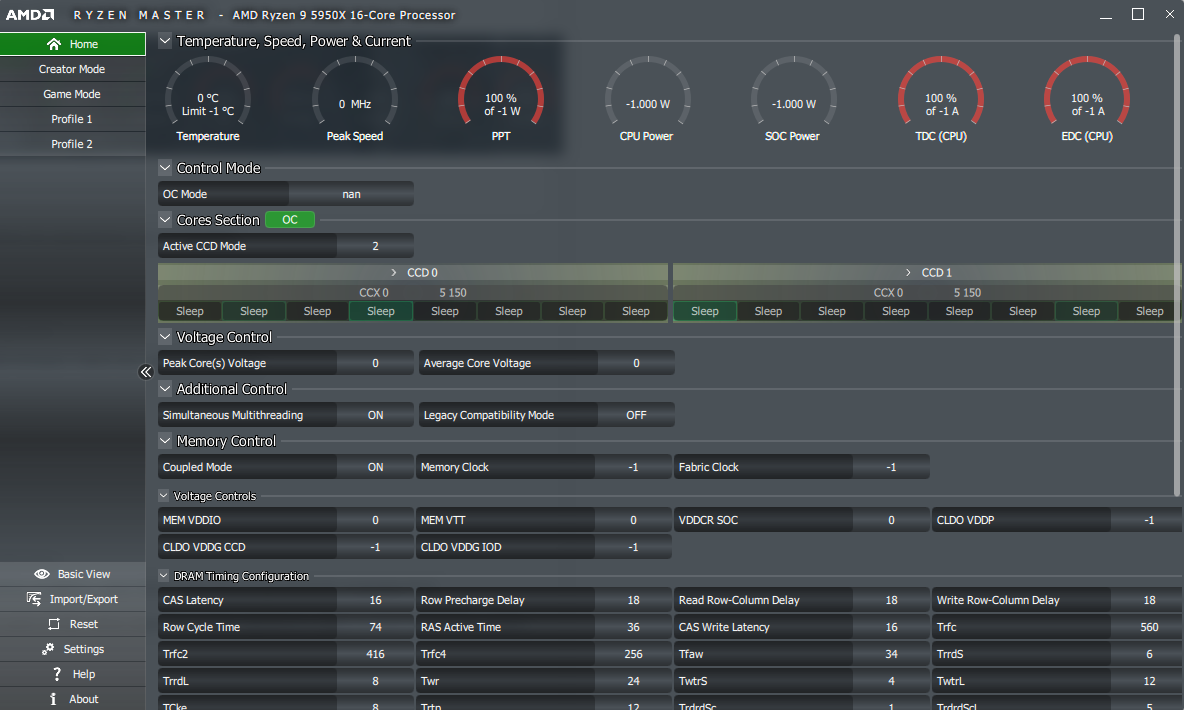Collapse DRAM Timing Configuration subsection
The image size is (1184, 710).
click(x=163, y=576)
